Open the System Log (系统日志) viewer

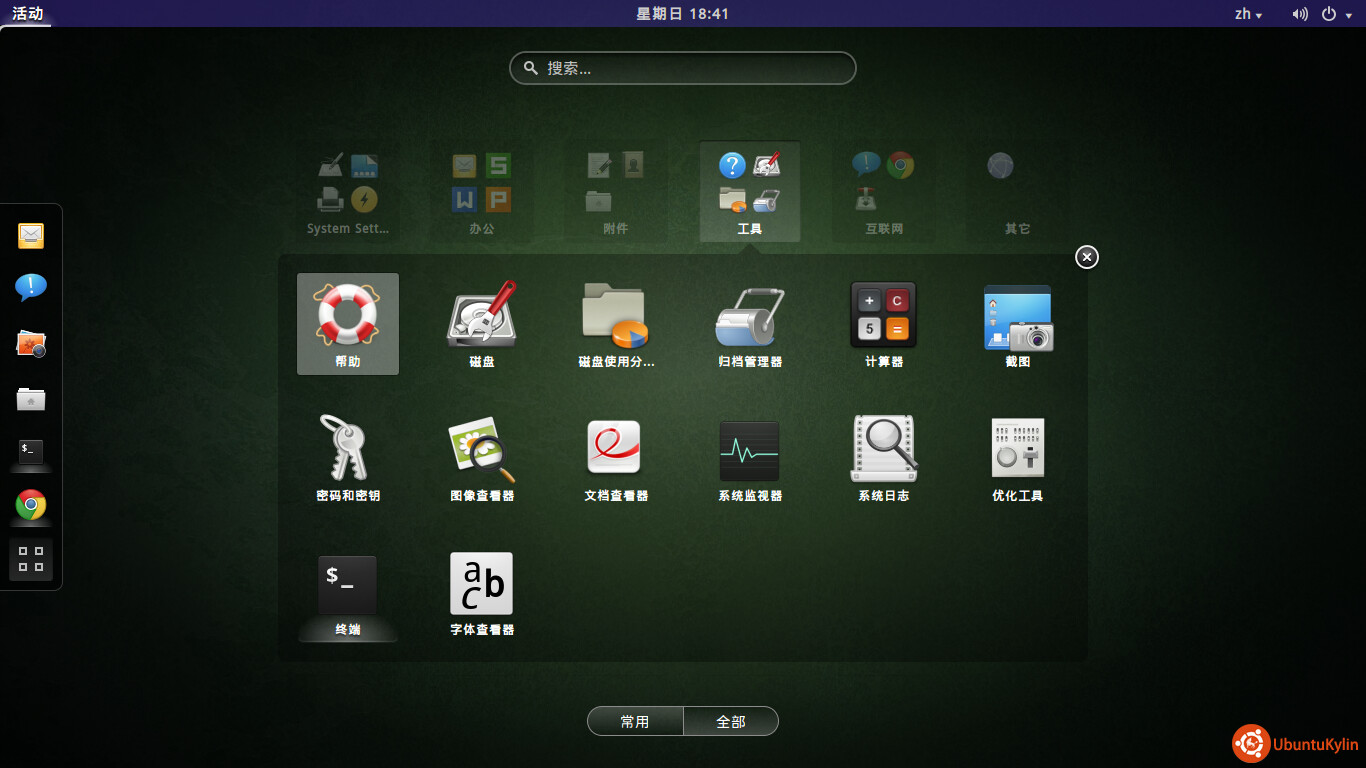tap(883, 457)
